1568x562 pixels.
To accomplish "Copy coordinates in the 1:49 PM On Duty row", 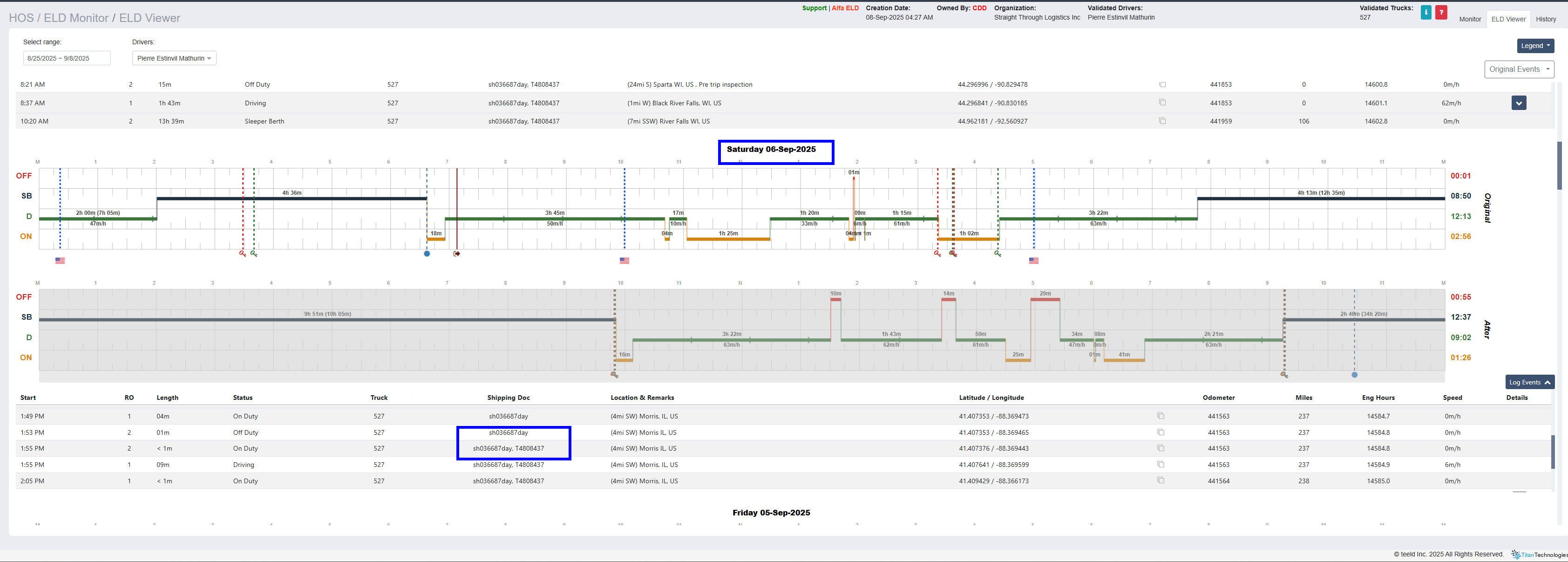I will (1161, 416).
